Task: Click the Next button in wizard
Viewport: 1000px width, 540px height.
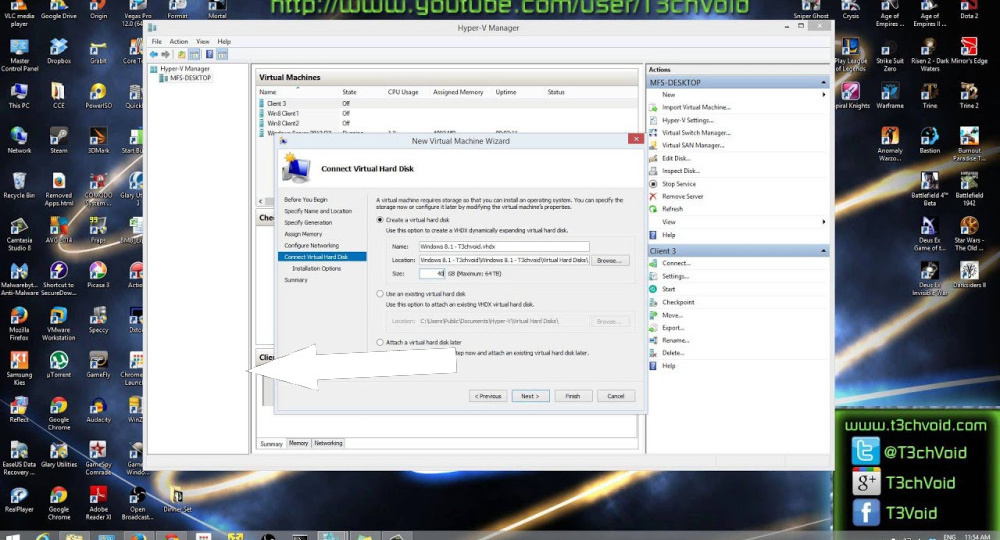Action: 529,396
